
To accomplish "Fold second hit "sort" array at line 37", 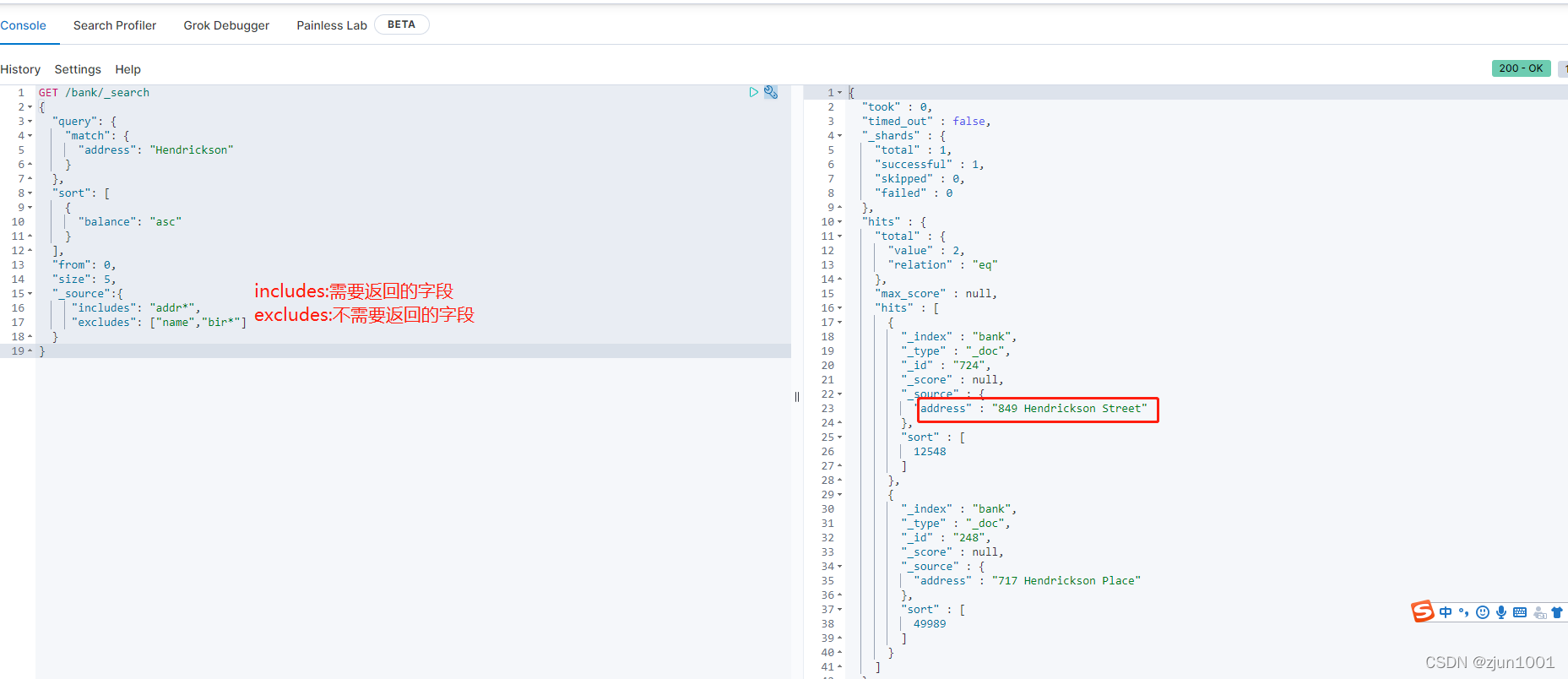I will pos(839,610).
